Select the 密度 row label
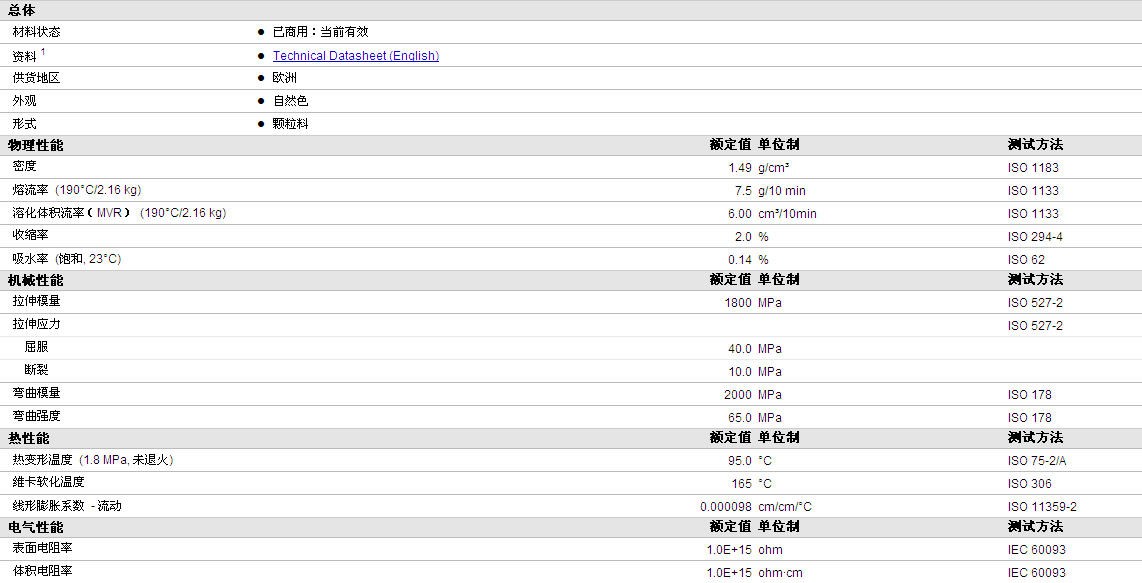The height and width of the screenshot is (583, 1142). pos(24,166)
